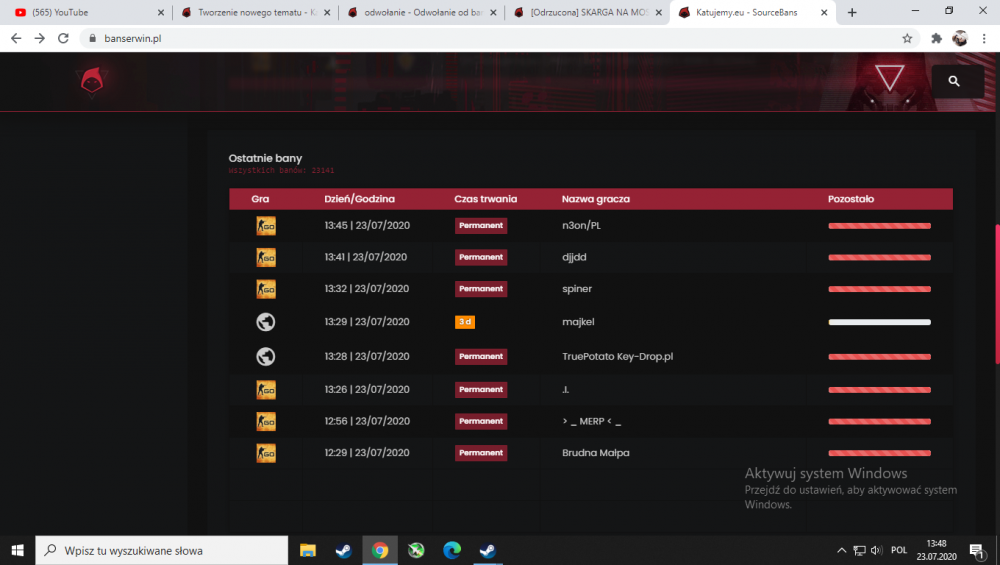Open Chrome three-dot menu
Screen dimensions: 1000x565
tap(984, 38)
